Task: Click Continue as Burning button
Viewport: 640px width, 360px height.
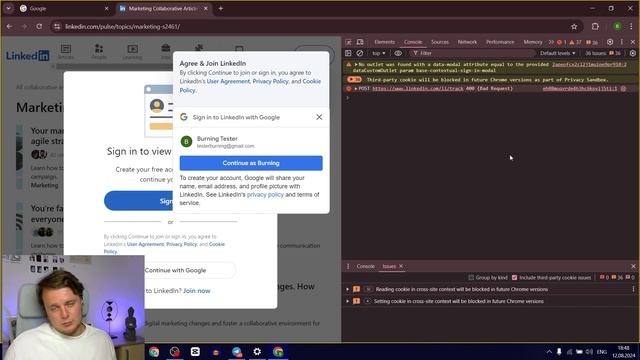Action: 251,163
